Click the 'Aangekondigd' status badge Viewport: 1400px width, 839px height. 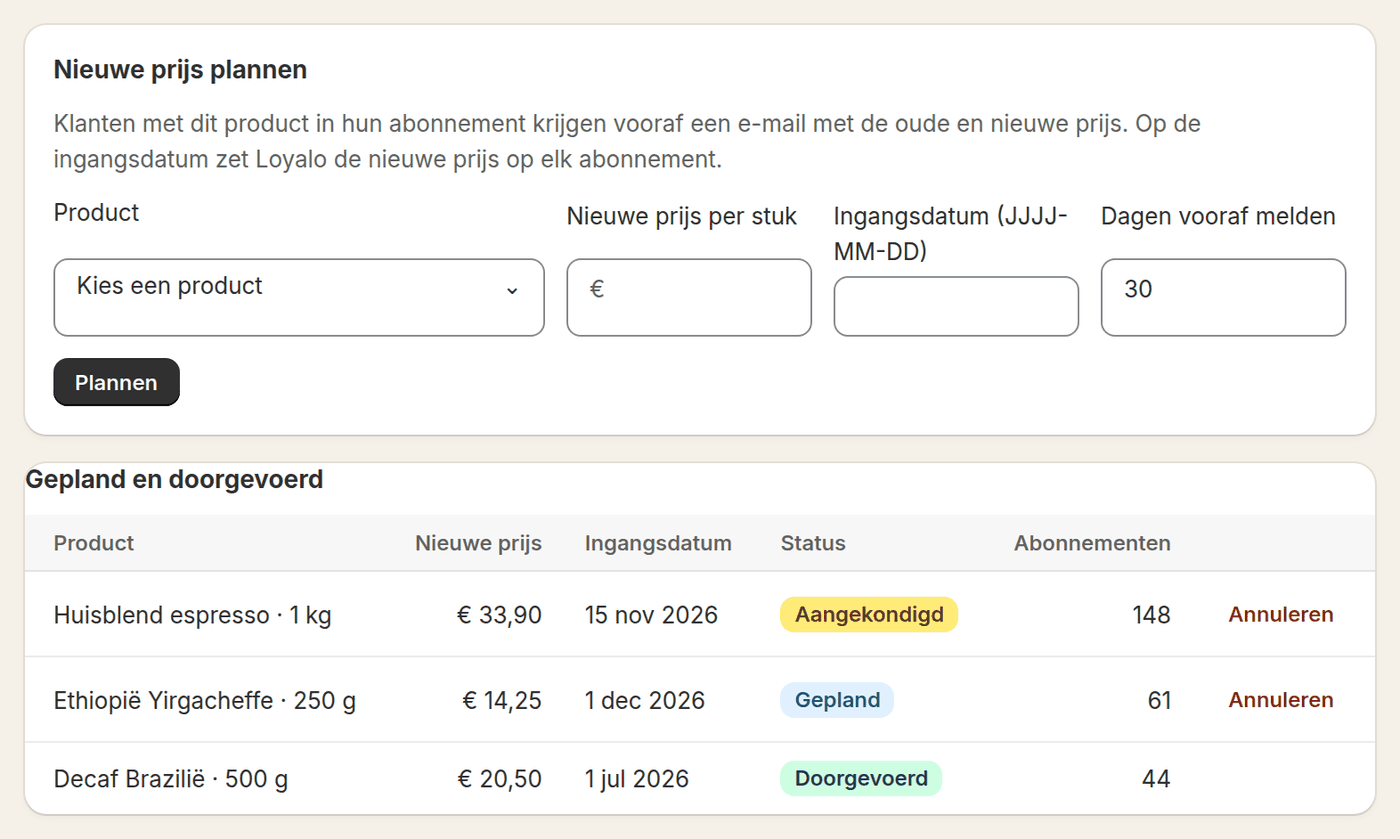869,614
